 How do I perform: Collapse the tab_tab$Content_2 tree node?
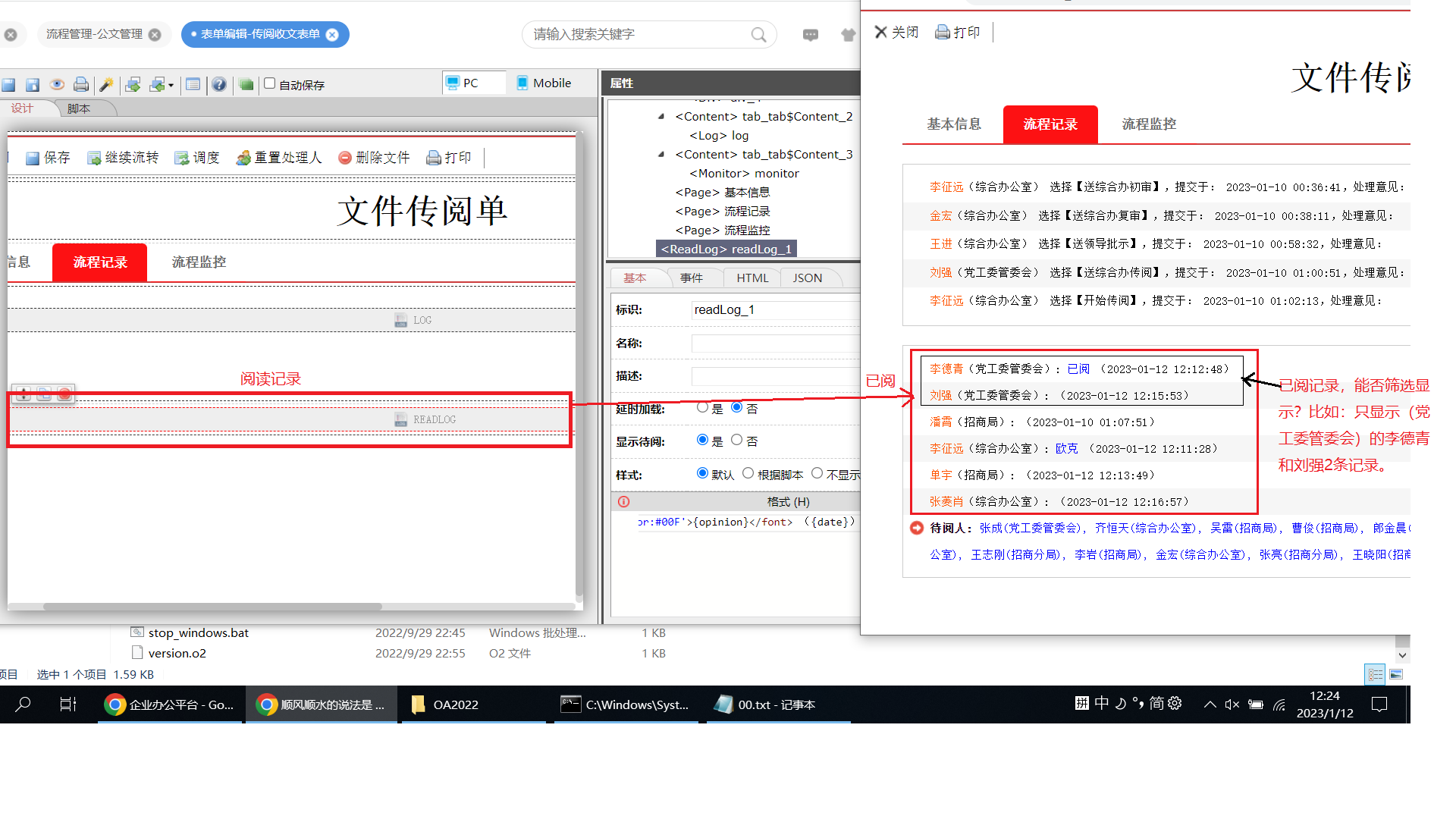coord(660,116)
